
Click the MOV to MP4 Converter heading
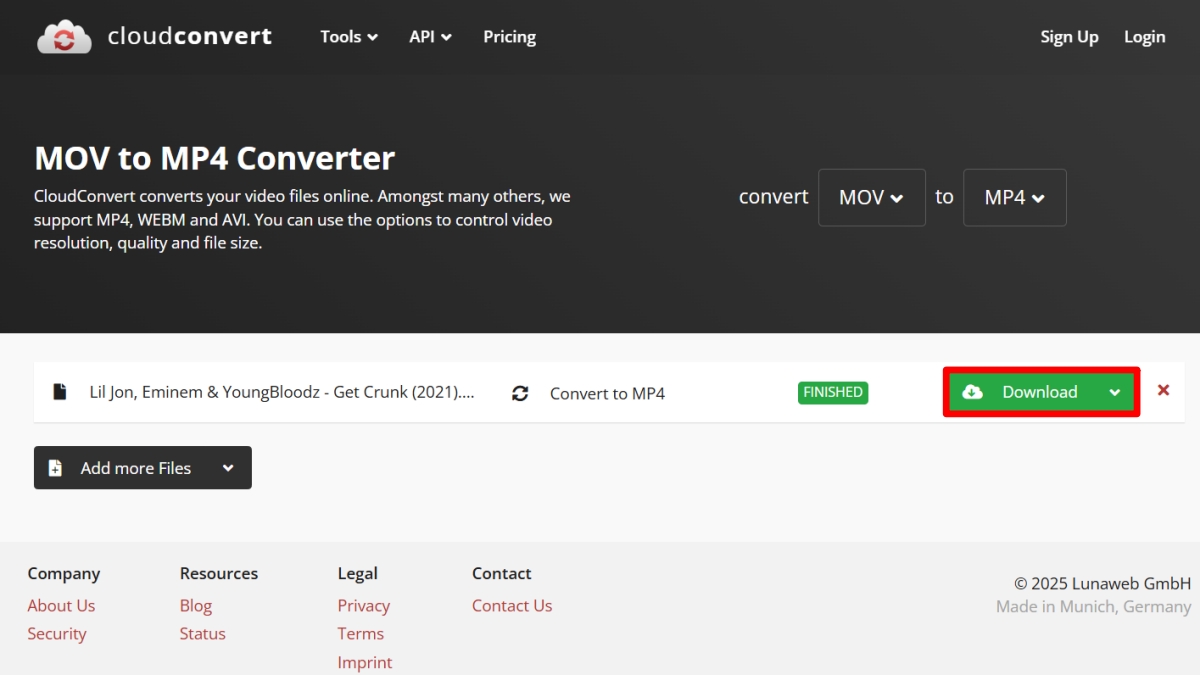point(215,158)
